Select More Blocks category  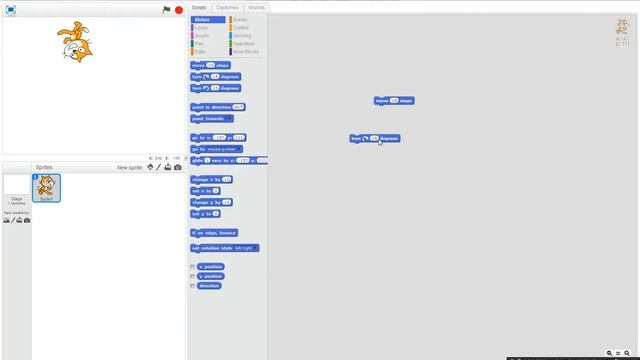(x=246, y=52)
